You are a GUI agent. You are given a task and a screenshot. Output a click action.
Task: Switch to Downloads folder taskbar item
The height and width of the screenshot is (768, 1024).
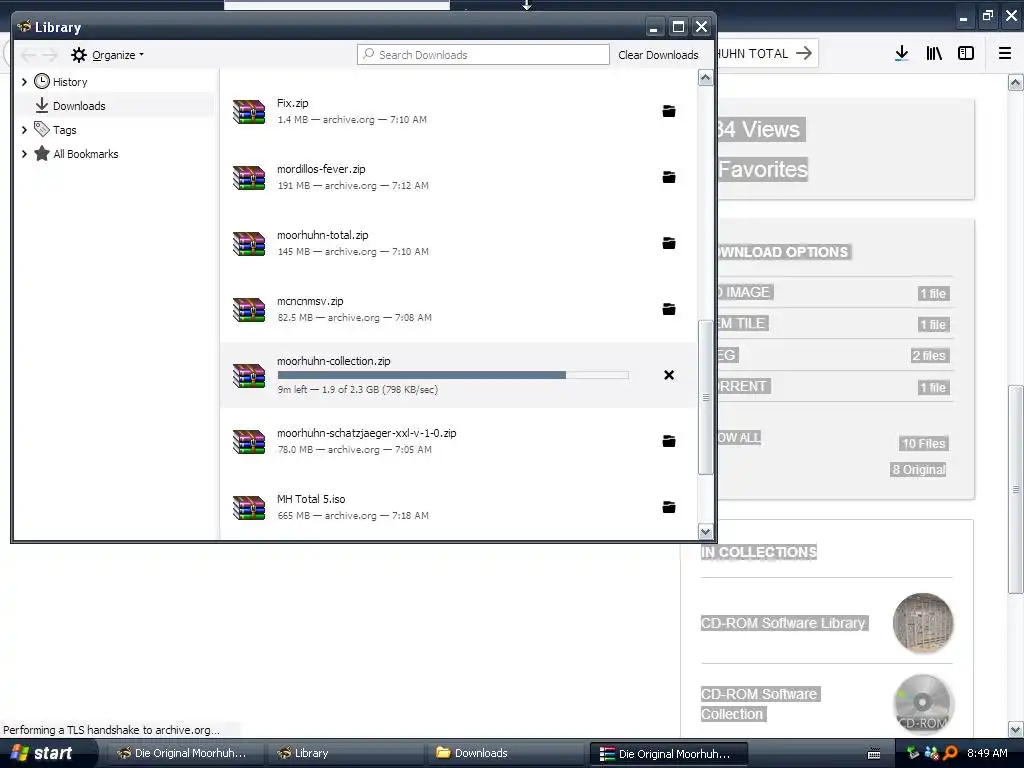[507, 753]
